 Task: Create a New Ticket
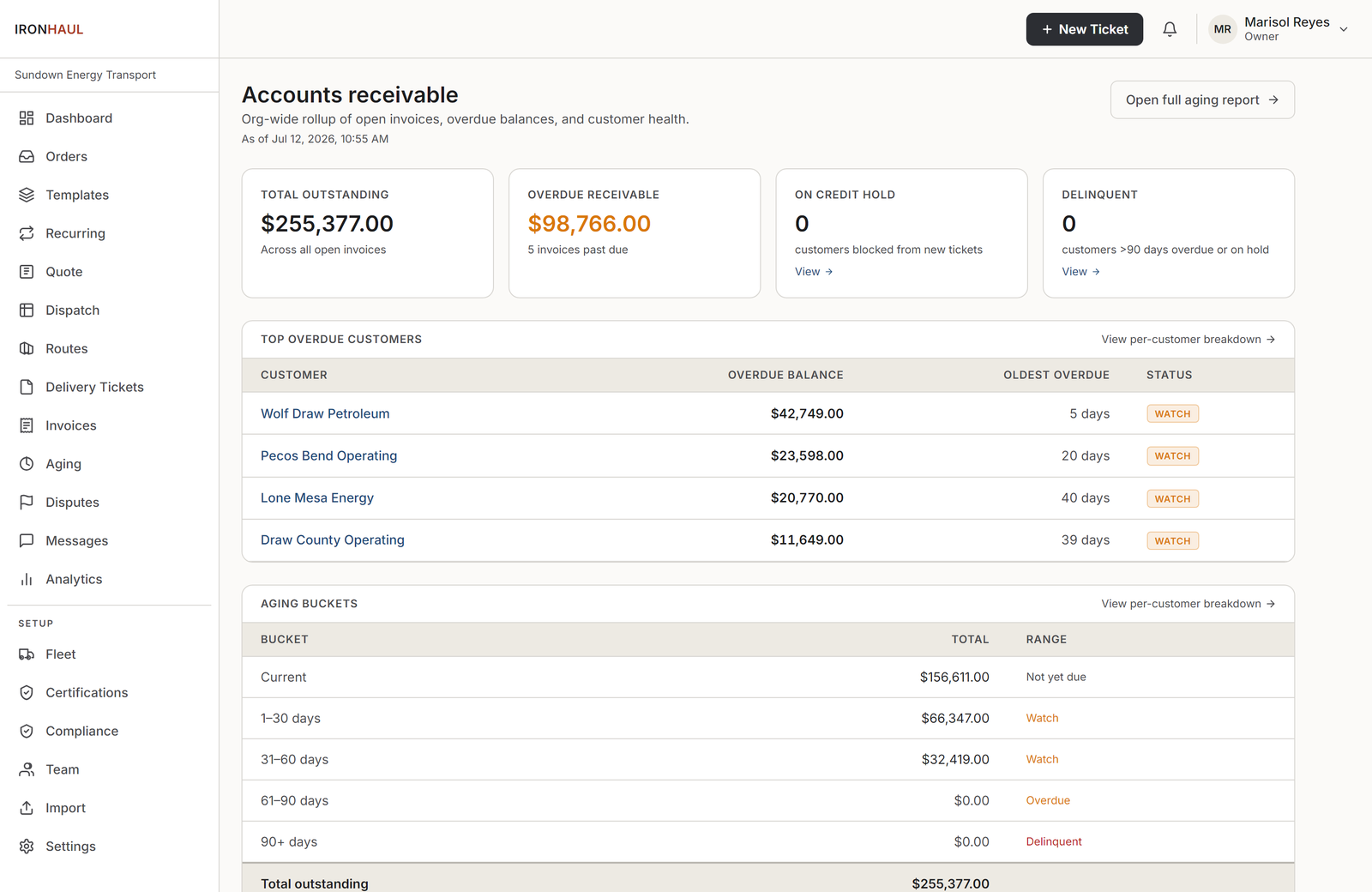tap(1085, 29)
